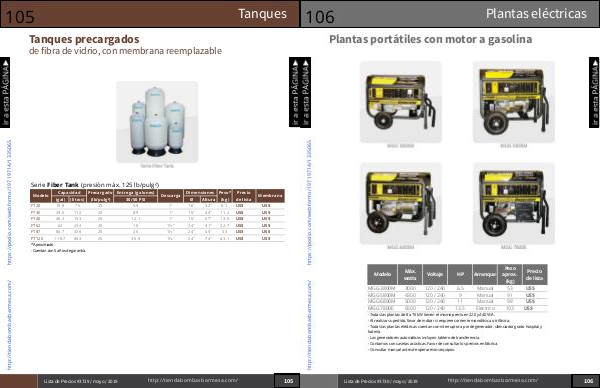Click the 'ir a esta PÁGINA' tab at far left
The image size is (600, 388).
[x=5, y=92]
